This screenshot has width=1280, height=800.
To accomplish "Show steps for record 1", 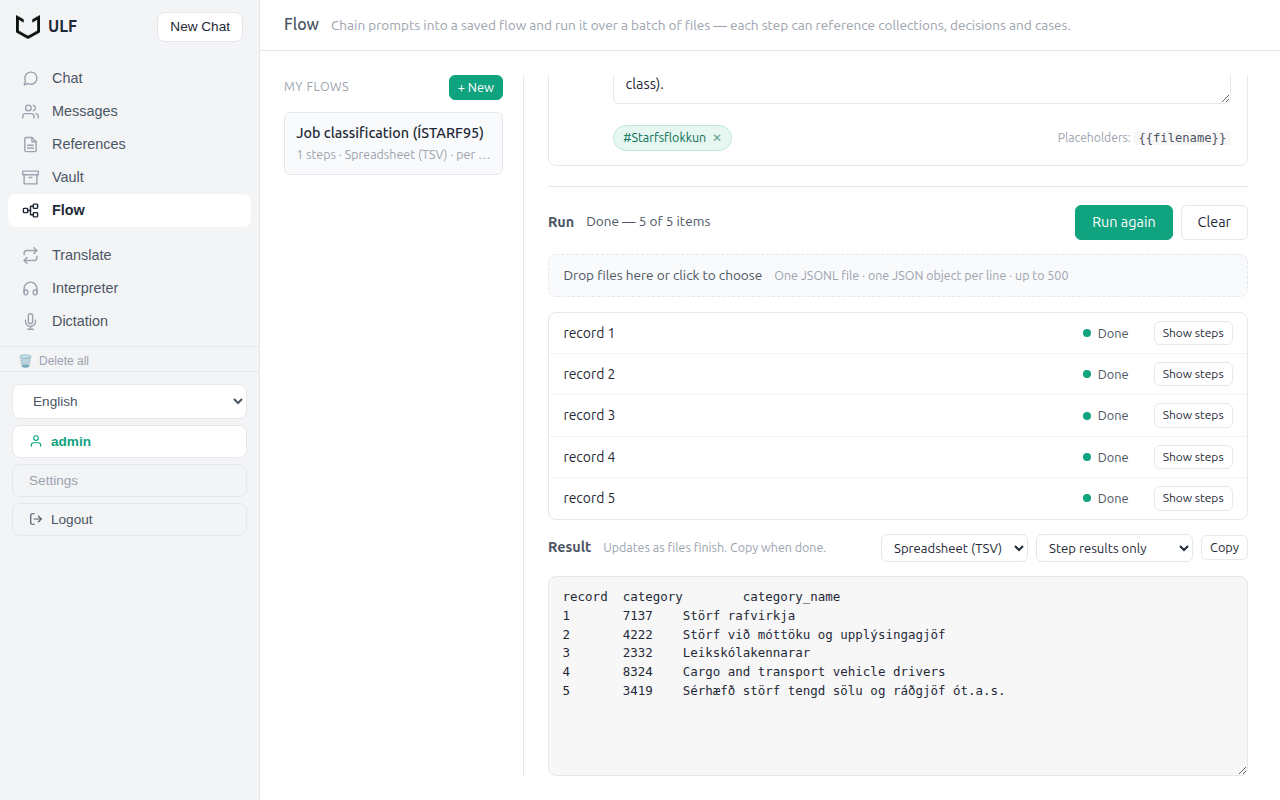I will coord(1193,333).
